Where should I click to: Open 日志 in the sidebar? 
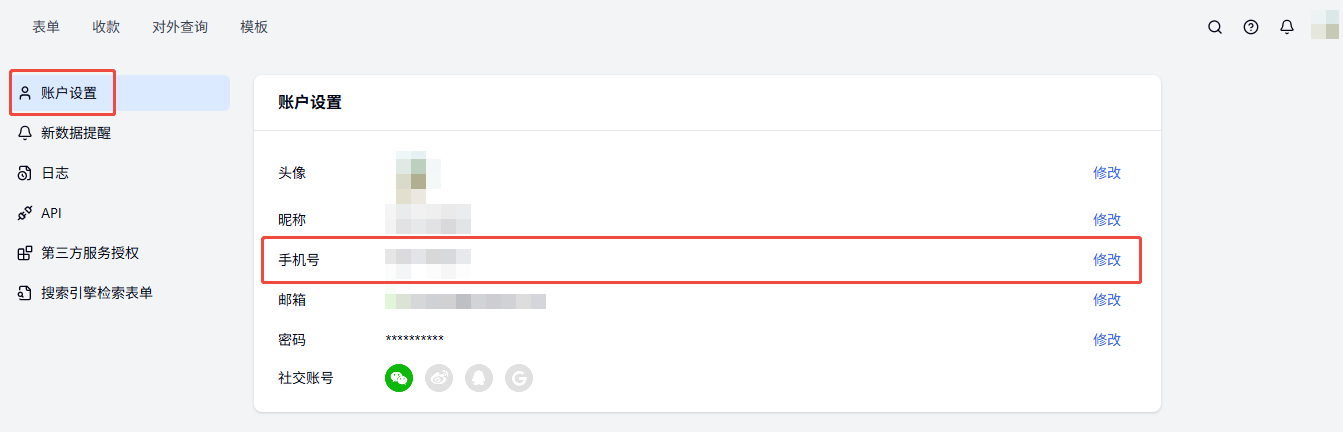pyautogui.click(x=55, y=173)
